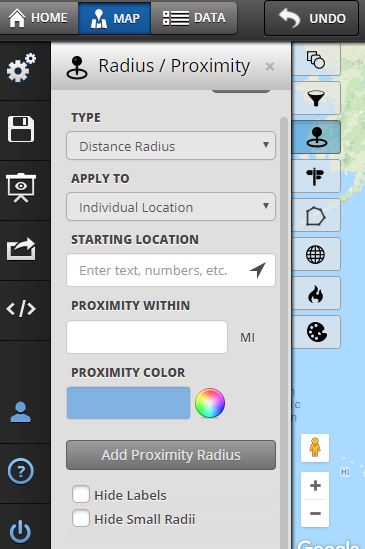Select the polygon drawing tool

(316, 215)
